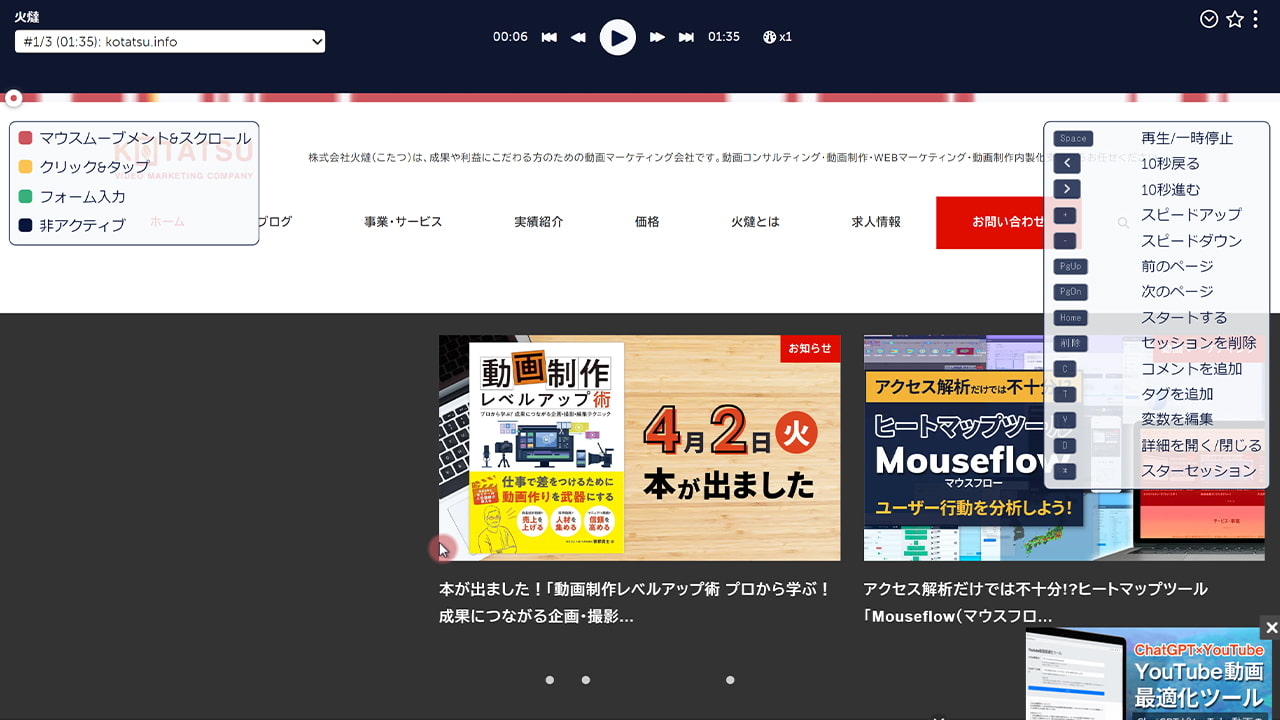Click the 火燵 session title
This screenshot has height=720, width=1280.
coord(27,16)
